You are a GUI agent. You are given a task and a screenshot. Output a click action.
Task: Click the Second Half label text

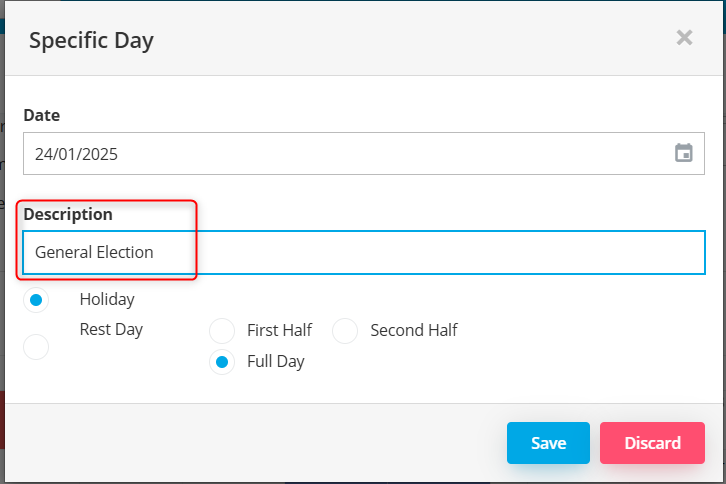pos(414,330)
